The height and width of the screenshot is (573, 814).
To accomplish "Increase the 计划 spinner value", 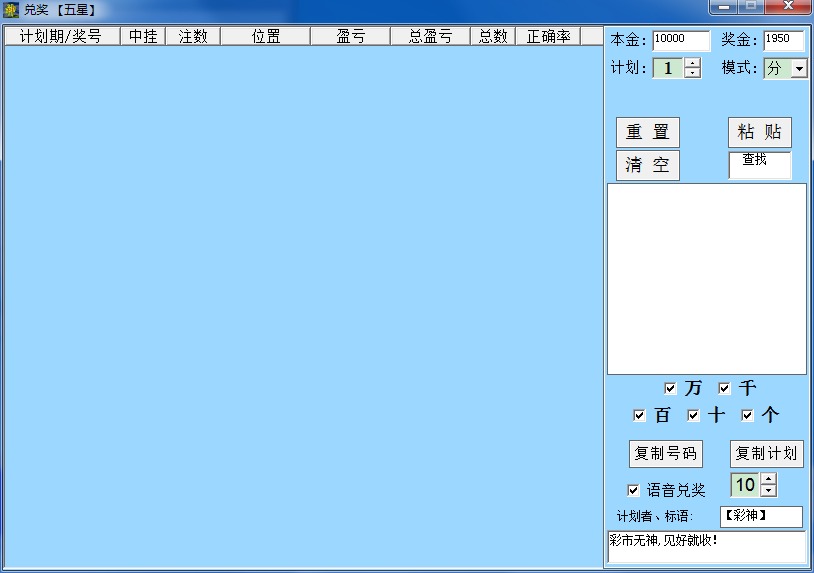I will (693, 64).
